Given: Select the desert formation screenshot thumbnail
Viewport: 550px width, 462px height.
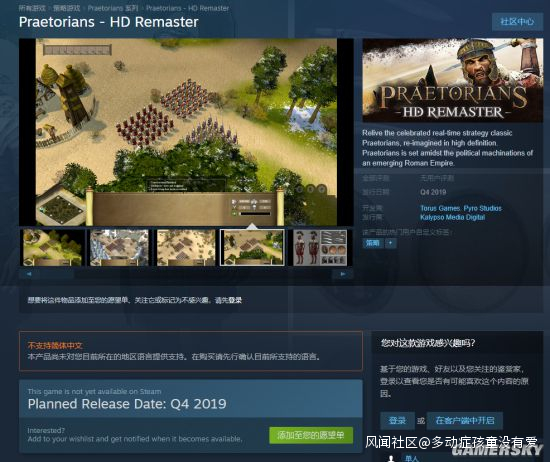Looking at the screenshot, I should (x=186, y=247).
